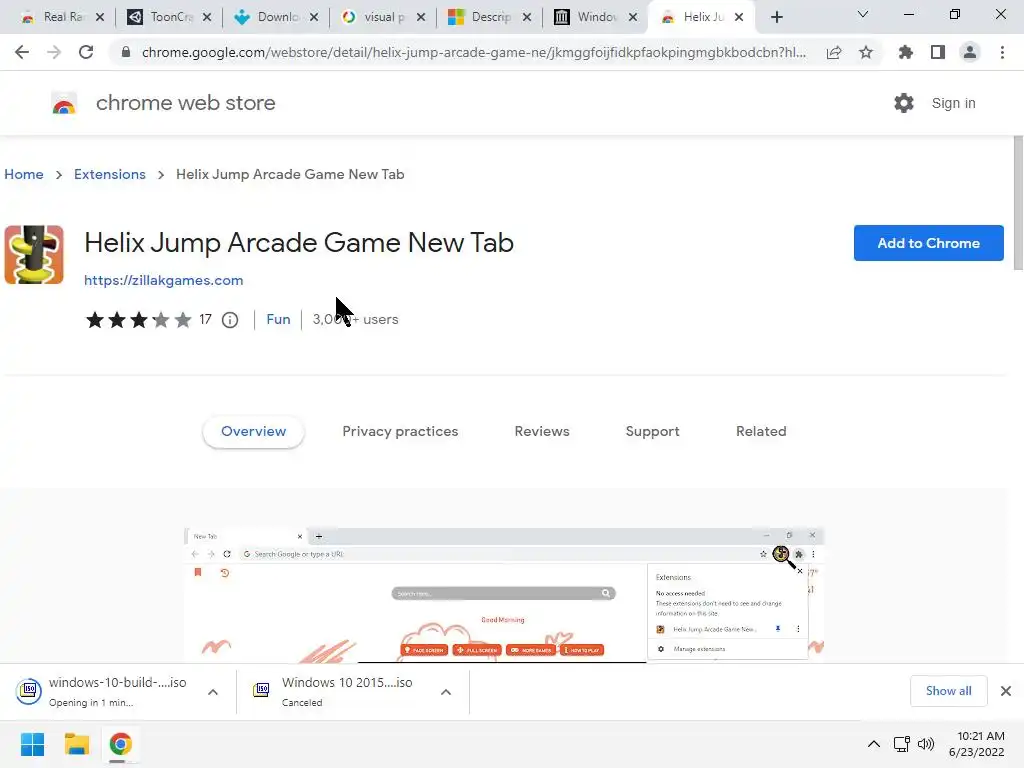The width and height of the screenshot is (1024, 768).
Task: Open Chrome Web Store settings gear
Action: pos(904,103)
